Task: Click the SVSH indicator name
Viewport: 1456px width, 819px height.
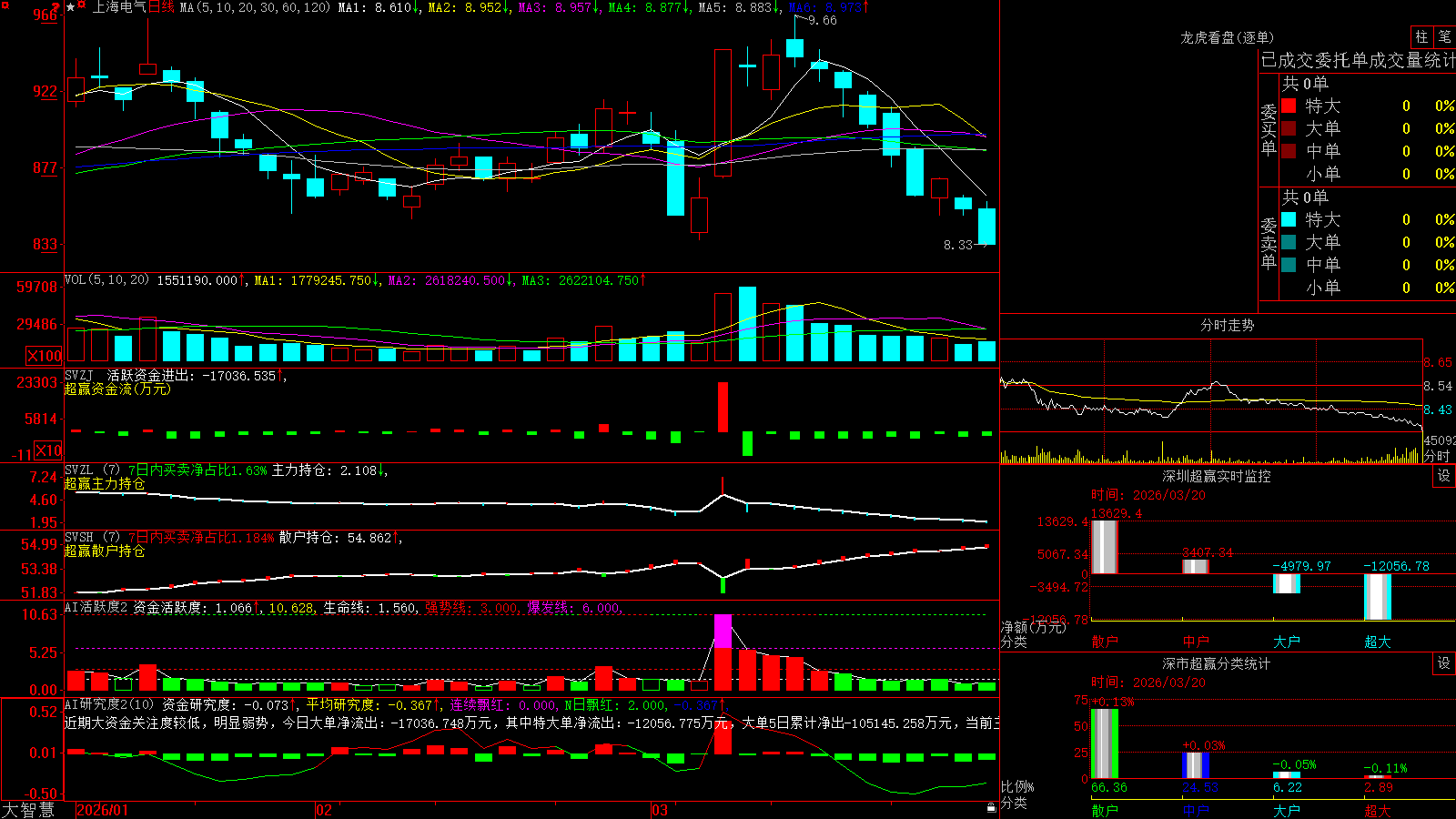Action: 79,538
